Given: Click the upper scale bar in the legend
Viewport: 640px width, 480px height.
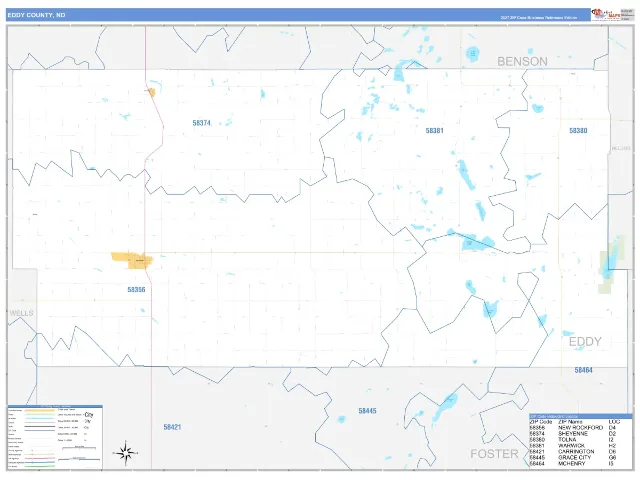Looking at the screenshot, I should 79,448.
